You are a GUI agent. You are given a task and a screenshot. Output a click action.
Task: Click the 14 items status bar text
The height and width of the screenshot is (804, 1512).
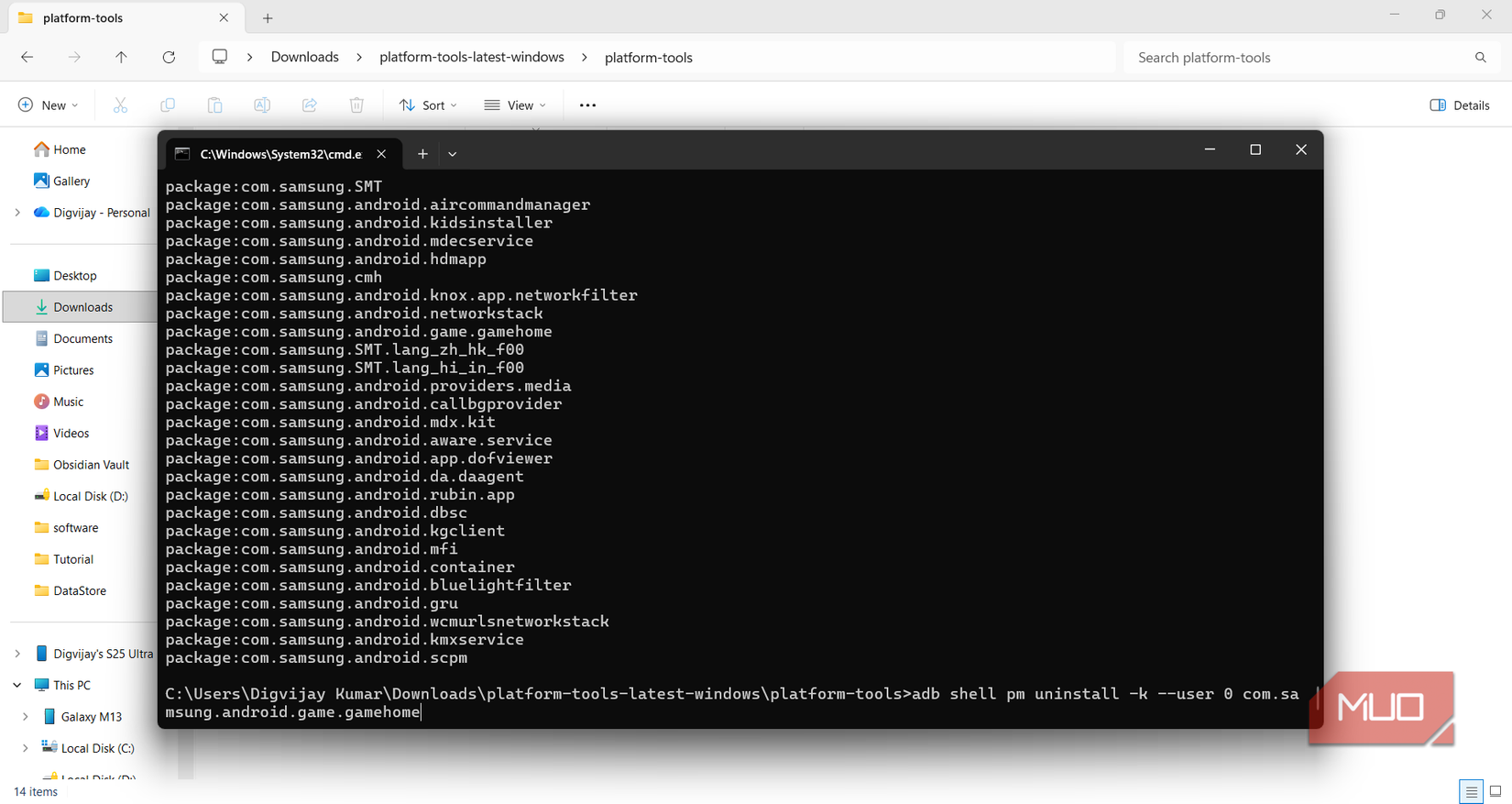[36, 792]
